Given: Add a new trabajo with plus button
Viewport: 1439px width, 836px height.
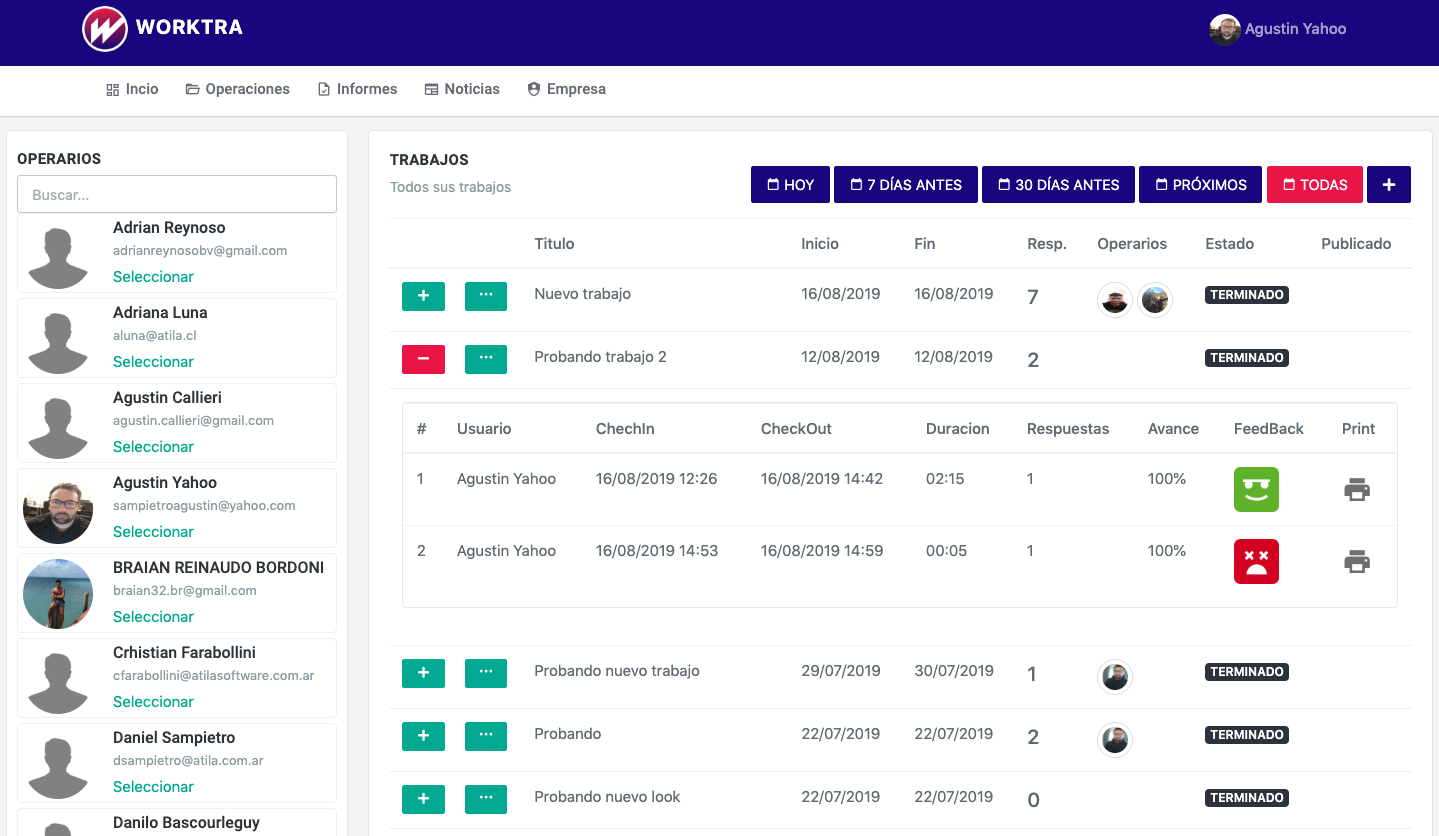Looking at the screenshot, I should [1389, 185].
